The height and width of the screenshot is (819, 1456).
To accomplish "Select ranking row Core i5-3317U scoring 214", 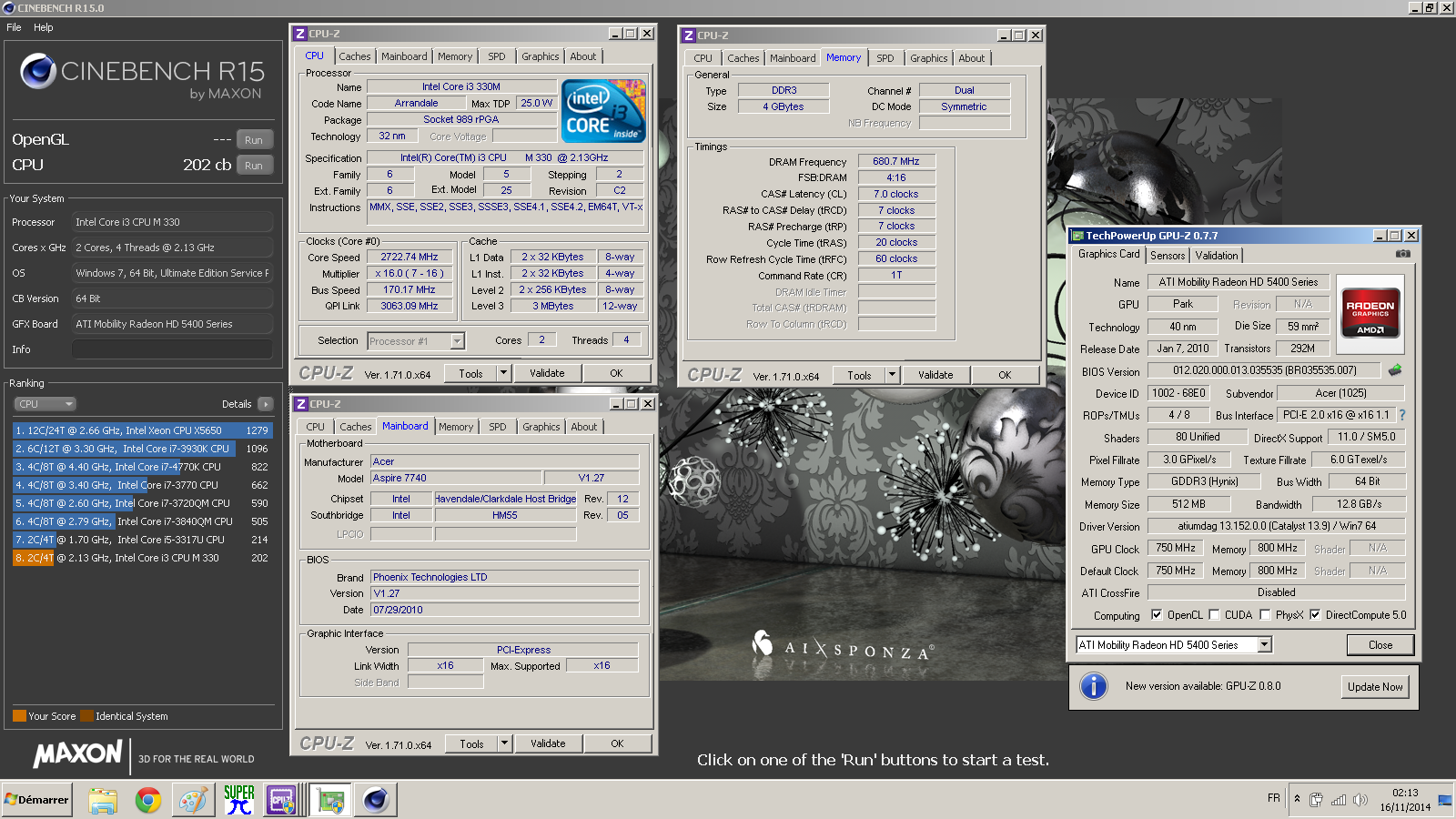I will (x=143, y=540).
